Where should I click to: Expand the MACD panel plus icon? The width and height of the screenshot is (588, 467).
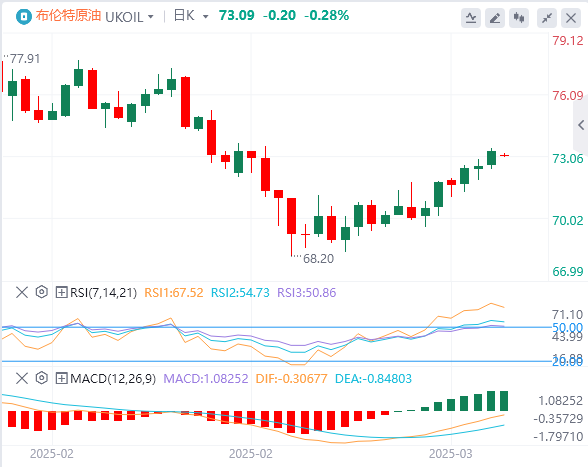(61, 378)
